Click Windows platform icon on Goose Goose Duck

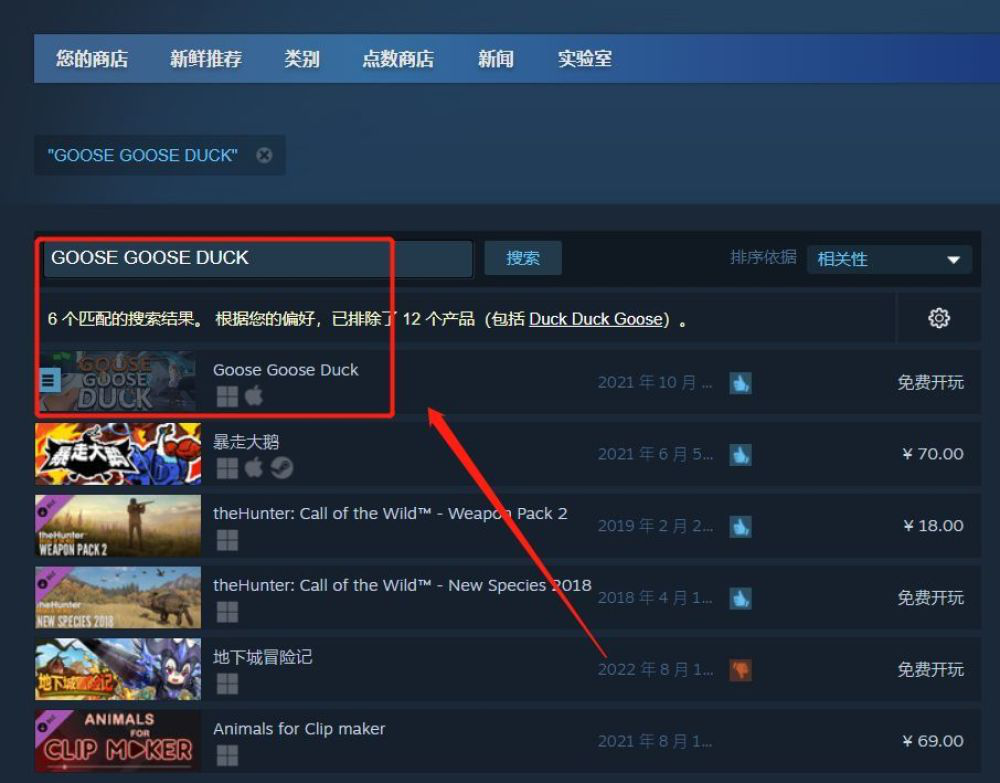227,396
